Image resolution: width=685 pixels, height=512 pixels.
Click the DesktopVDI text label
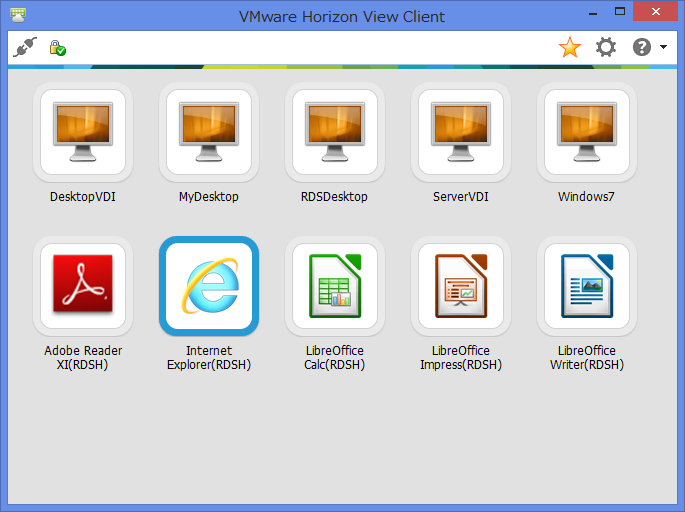tap(83, 197)
